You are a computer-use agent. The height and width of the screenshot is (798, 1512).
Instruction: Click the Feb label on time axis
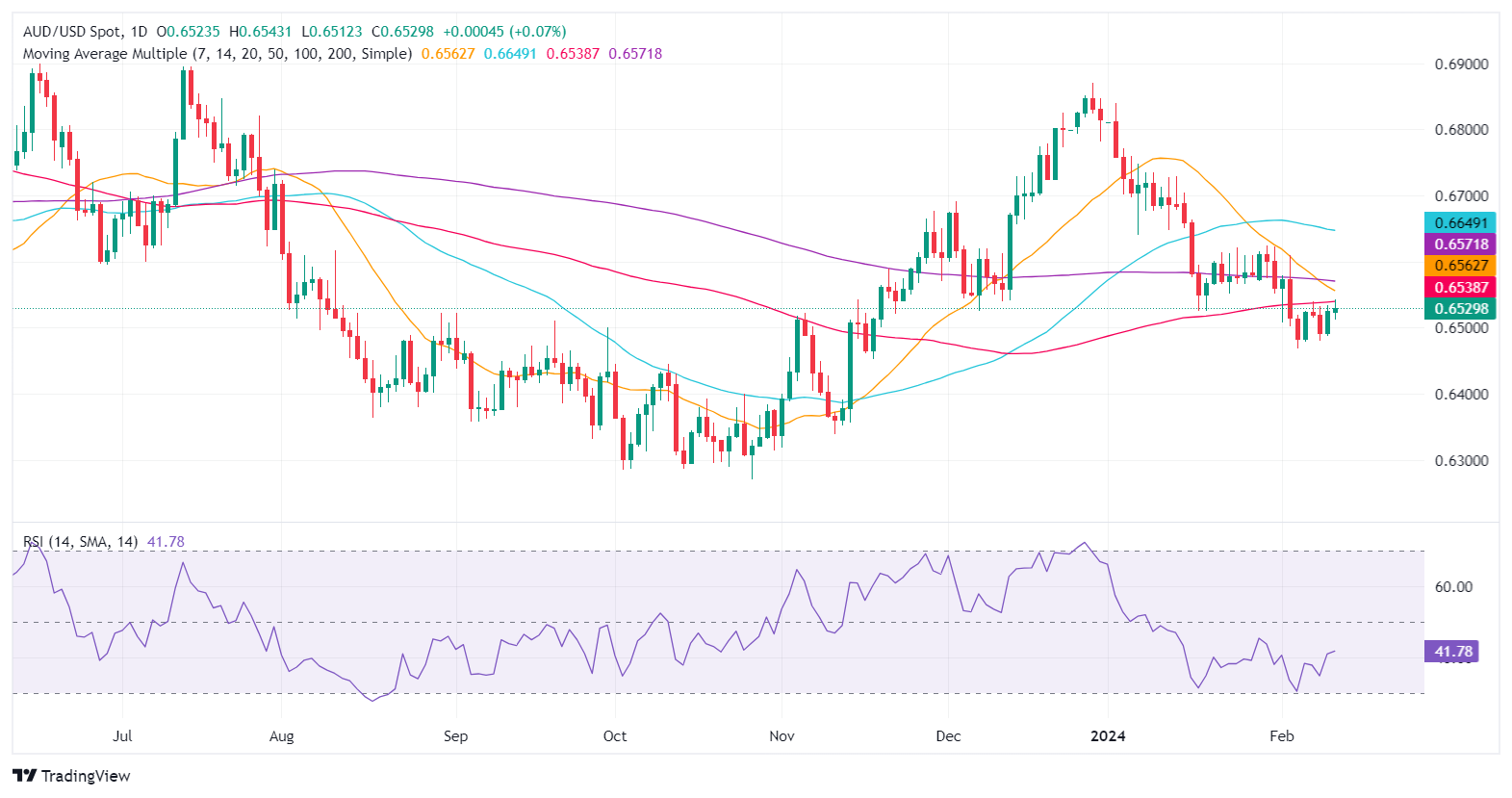coord(1281,736)
